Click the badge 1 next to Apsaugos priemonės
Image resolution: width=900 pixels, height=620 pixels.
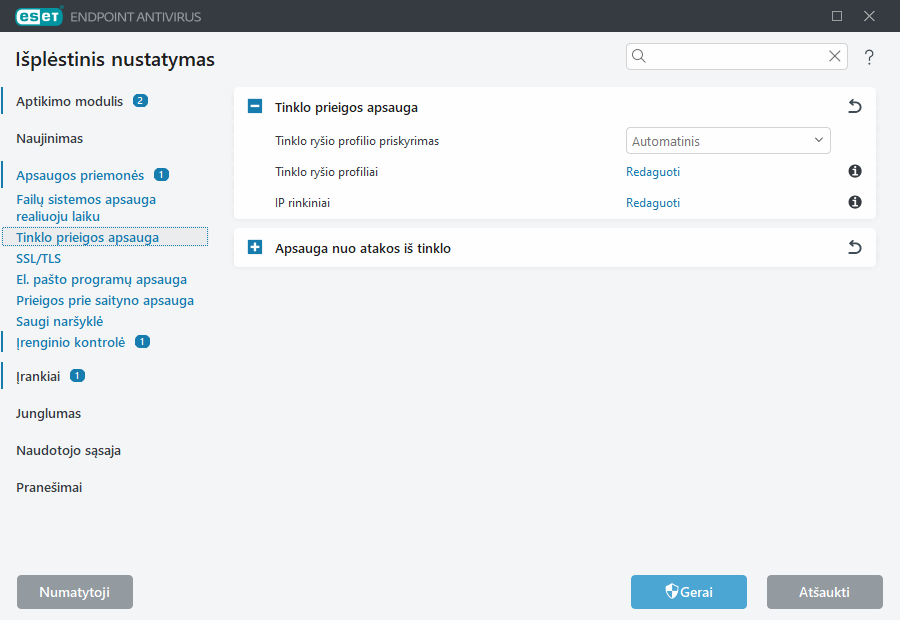(161, 175)
